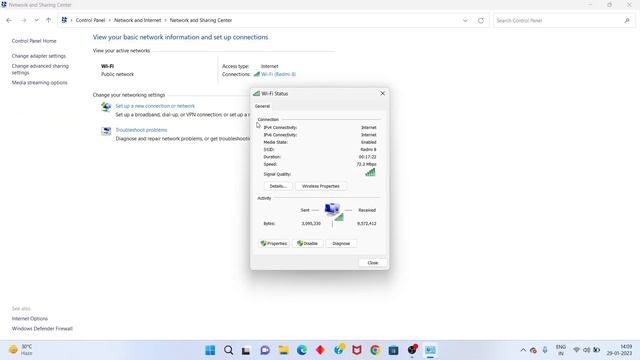Open Media streaming options

[x=39, y=82]
